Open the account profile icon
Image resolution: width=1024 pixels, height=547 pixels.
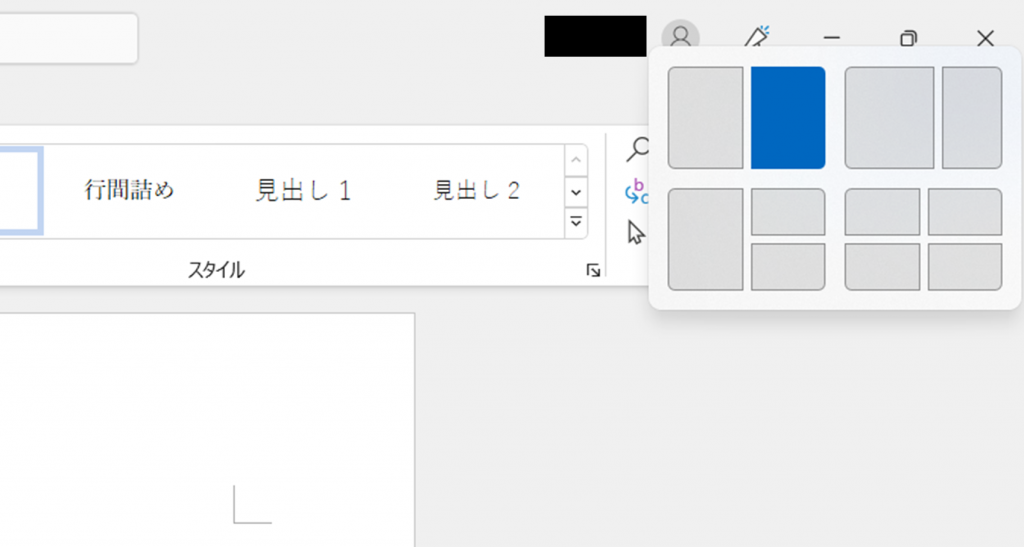680,37
